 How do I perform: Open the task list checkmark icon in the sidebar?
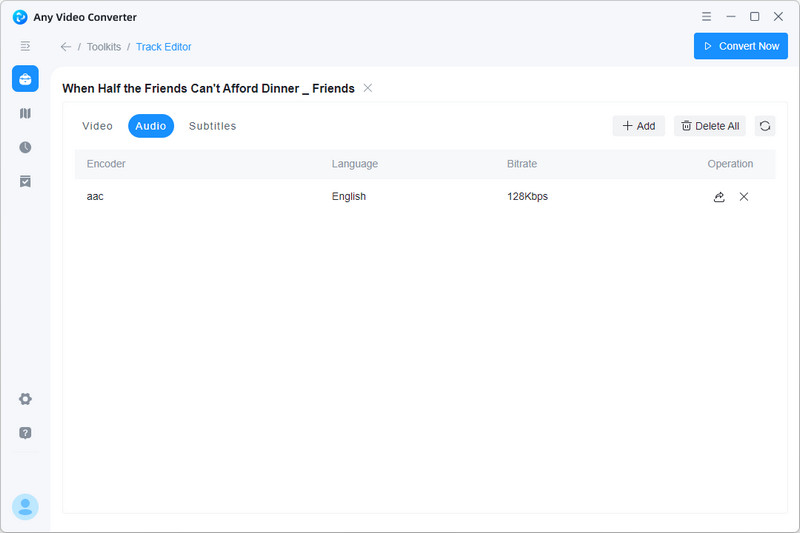click(x=25, y=181)
